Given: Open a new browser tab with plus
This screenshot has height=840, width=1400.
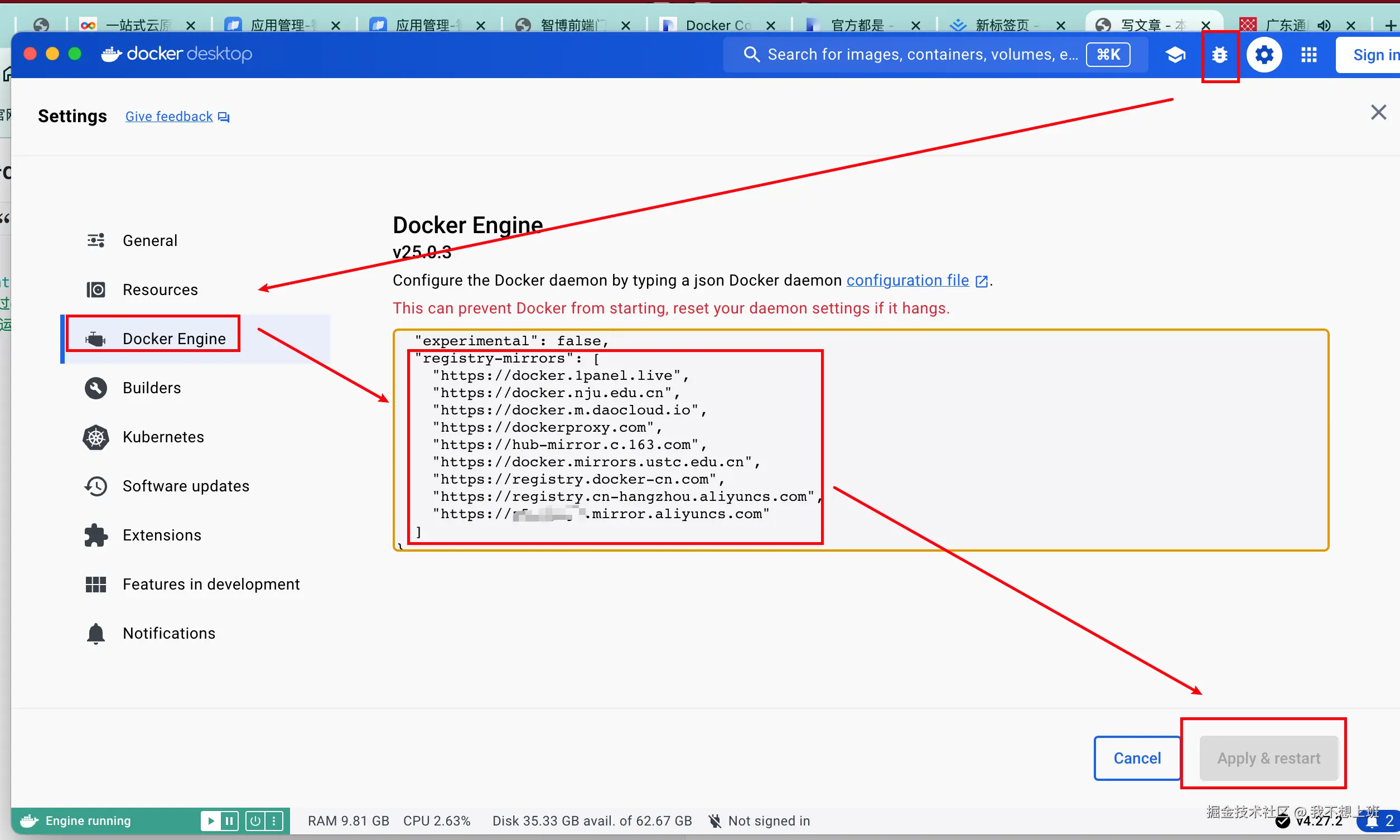Looking at the screenshot, I should [1391, 26].
